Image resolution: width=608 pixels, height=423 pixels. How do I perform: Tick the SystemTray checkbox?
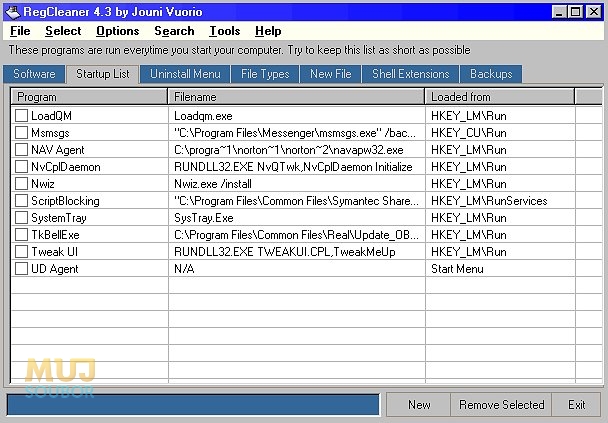pyautogui.click(x=21, y=218)
